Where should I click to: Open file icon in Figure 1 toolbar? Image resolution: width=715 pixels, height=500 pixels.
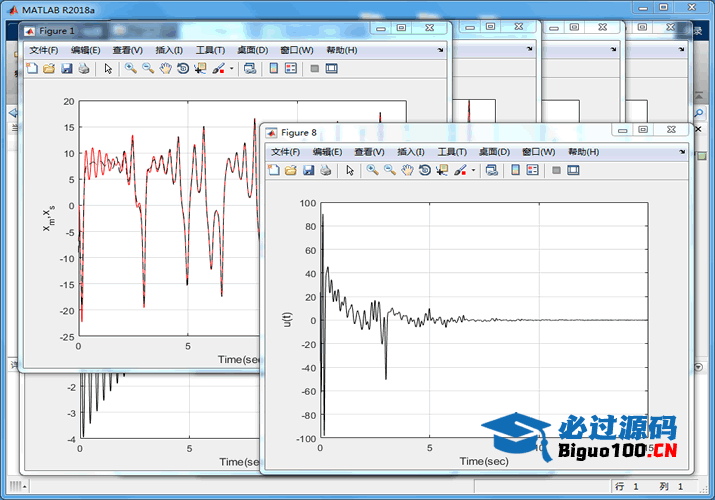click(49, 68)
